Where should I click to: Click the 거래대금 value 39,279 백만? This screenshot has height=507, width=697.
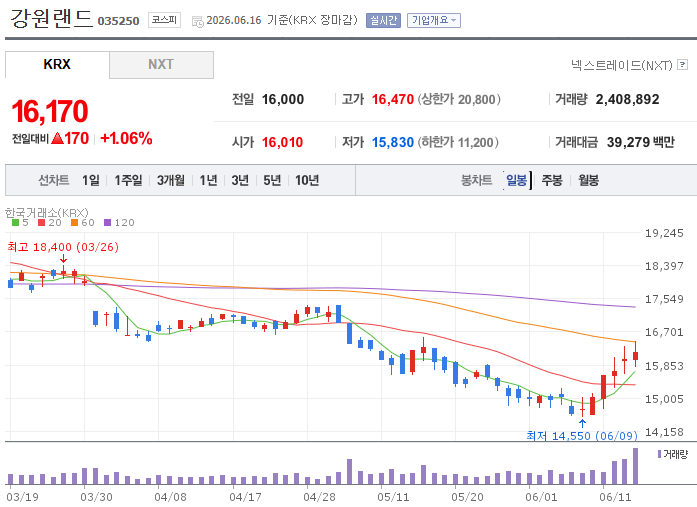point(641,142)
